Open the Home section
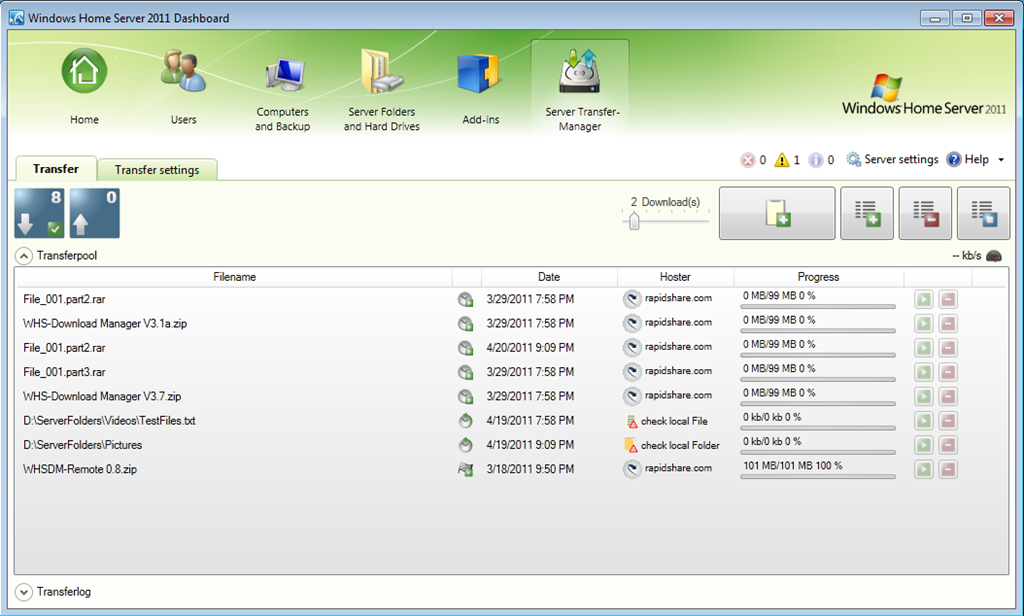The height and width of the screenshot is (616, 1024). 84,86
